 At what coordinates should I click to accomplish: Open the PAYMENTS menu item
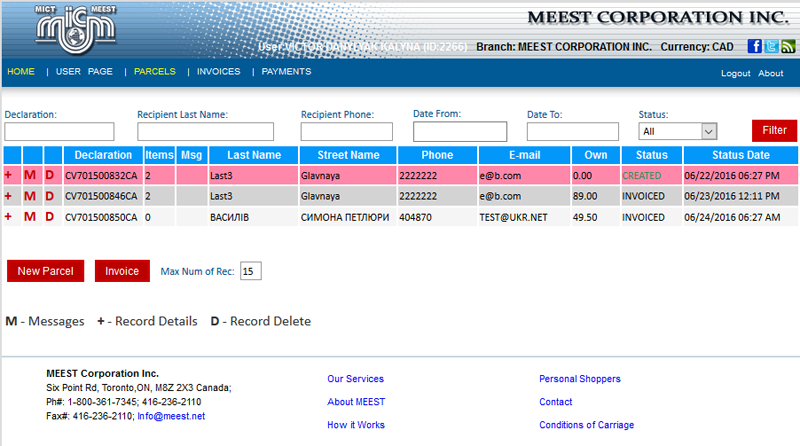tap(286, 71)
